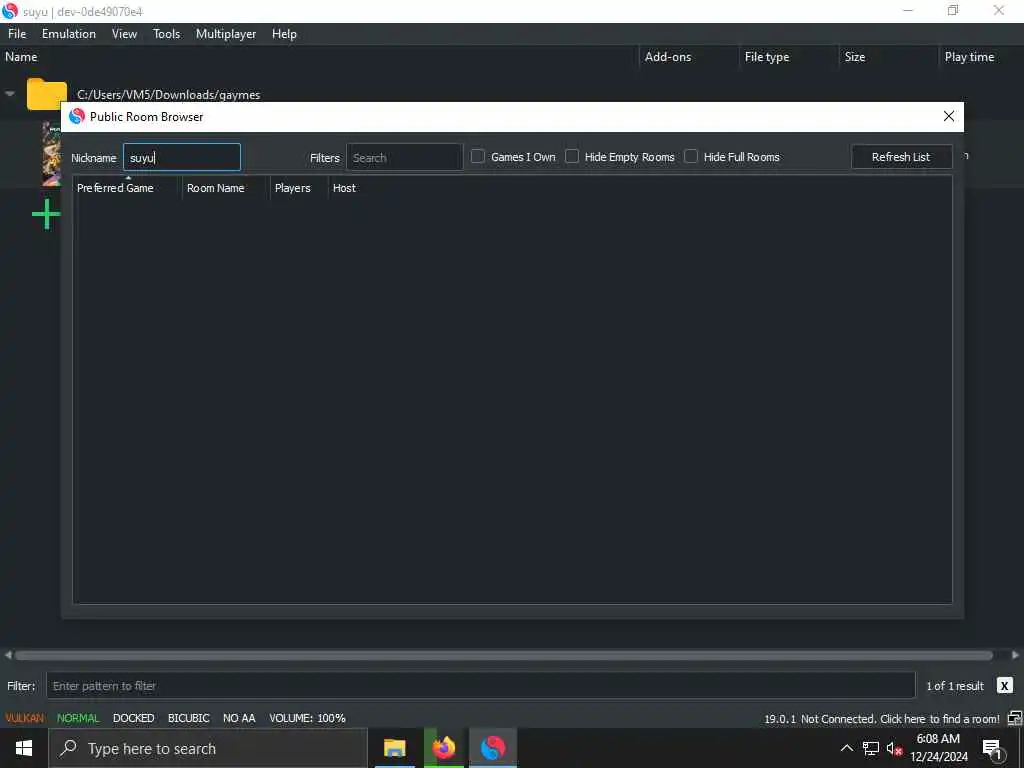This screenshot has height=768, width=1024.
Task: Click the VOLUME: 100% status button
Action: [308, 718]
